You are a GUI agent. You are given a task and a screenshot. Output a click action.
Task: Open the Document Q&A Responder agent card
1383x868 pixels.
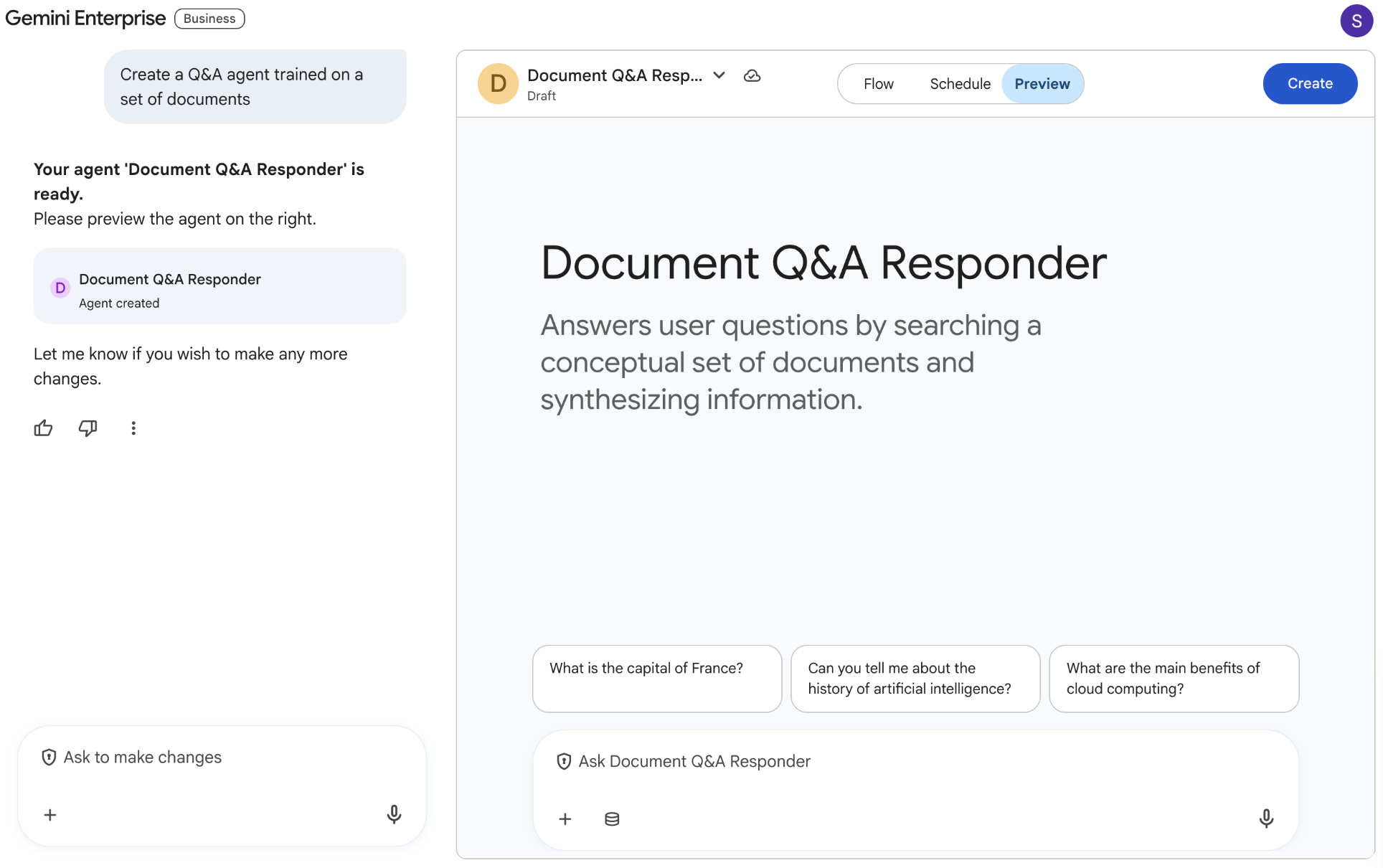(220, 286)
